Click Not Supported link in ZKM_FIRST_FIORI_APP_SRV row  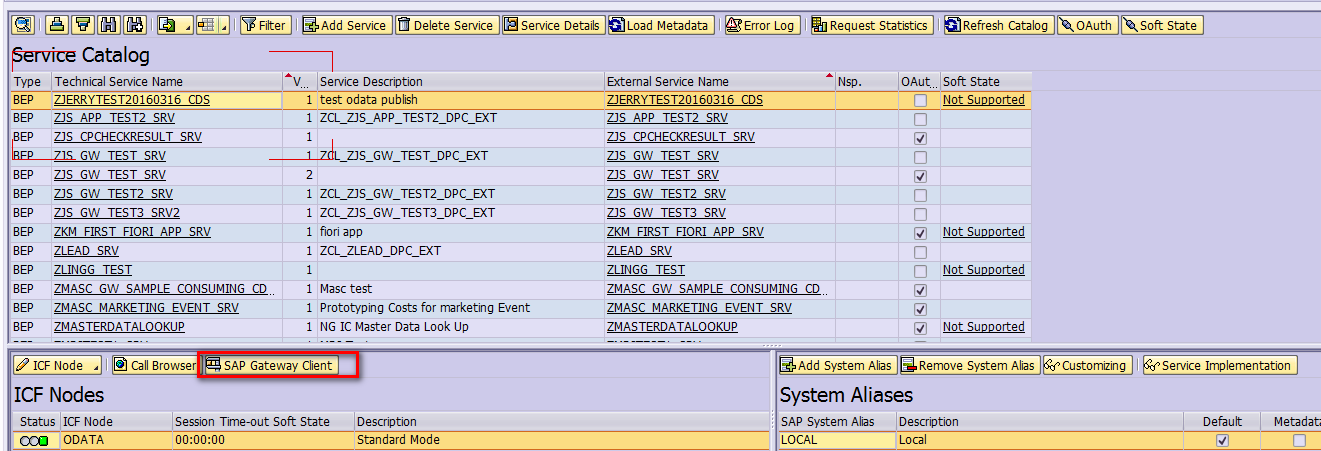(x=984, y=232)
